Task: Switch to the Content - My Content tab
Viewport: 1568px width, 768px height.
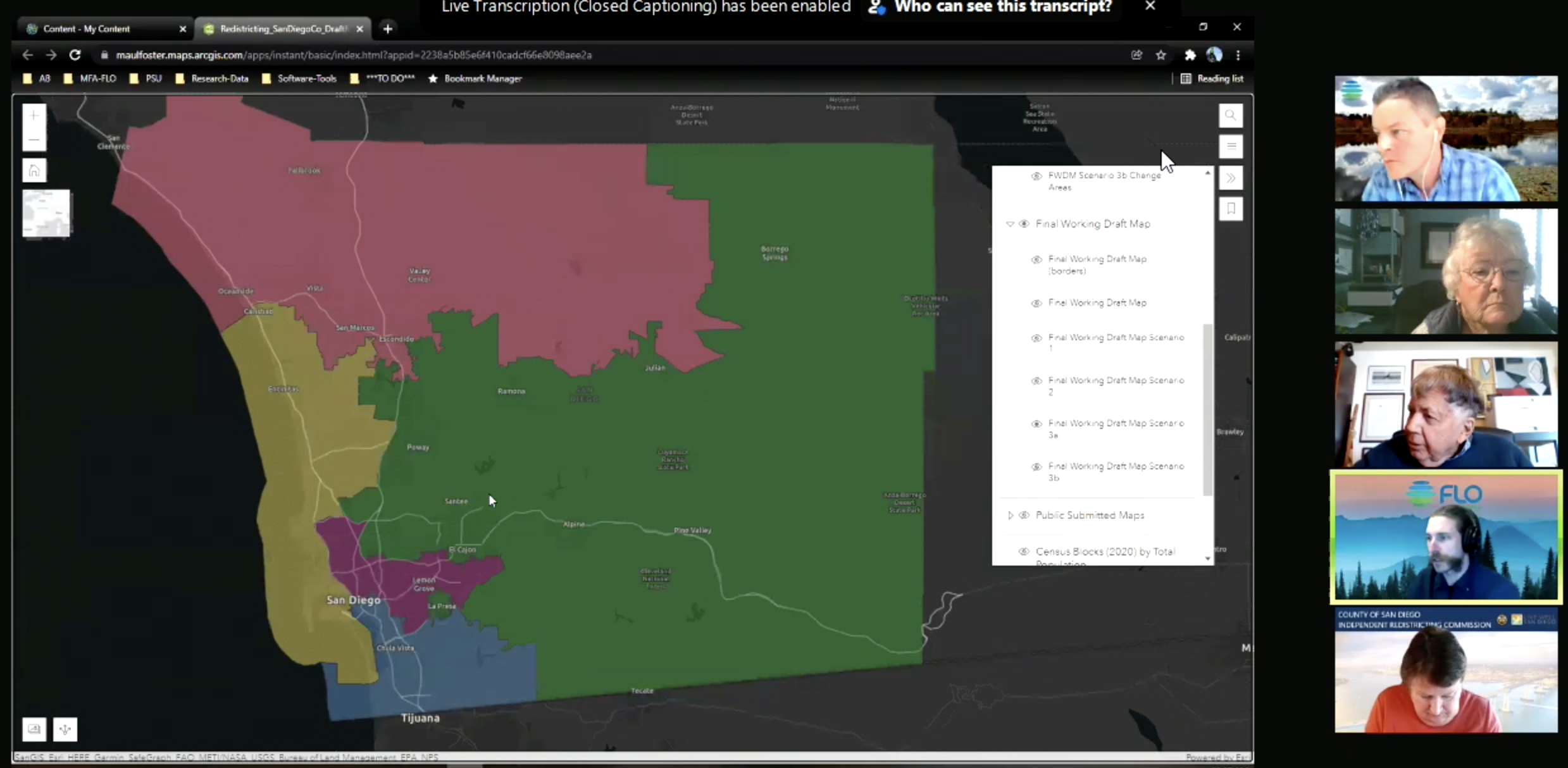Action: point(87,29)
